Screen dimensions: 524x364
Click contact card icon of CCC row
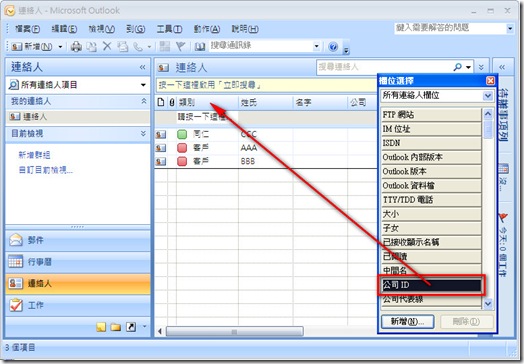[161, 135]
